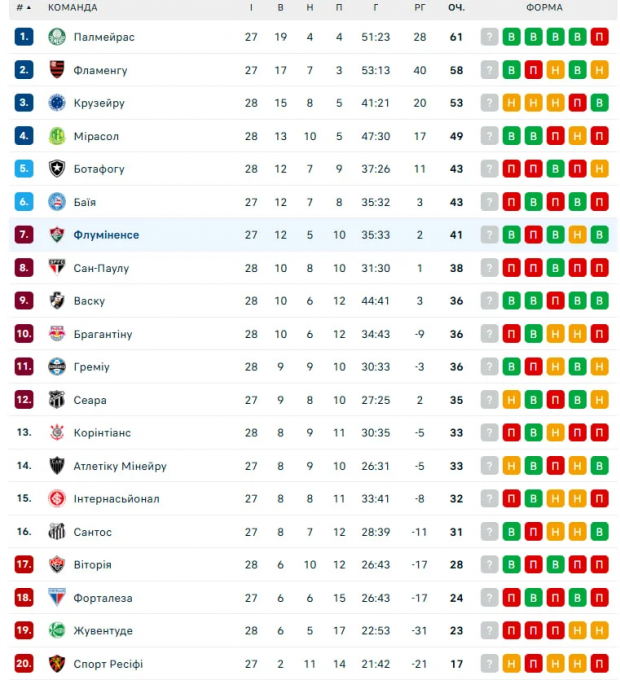Click the Fluminense club crest icon
620x680 pixels.
click(x=57, y=235)
